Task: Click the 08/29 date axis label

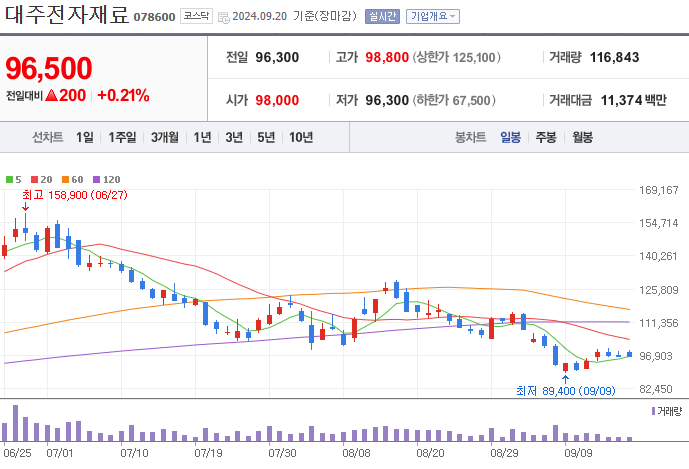Action: pos(504,453)
